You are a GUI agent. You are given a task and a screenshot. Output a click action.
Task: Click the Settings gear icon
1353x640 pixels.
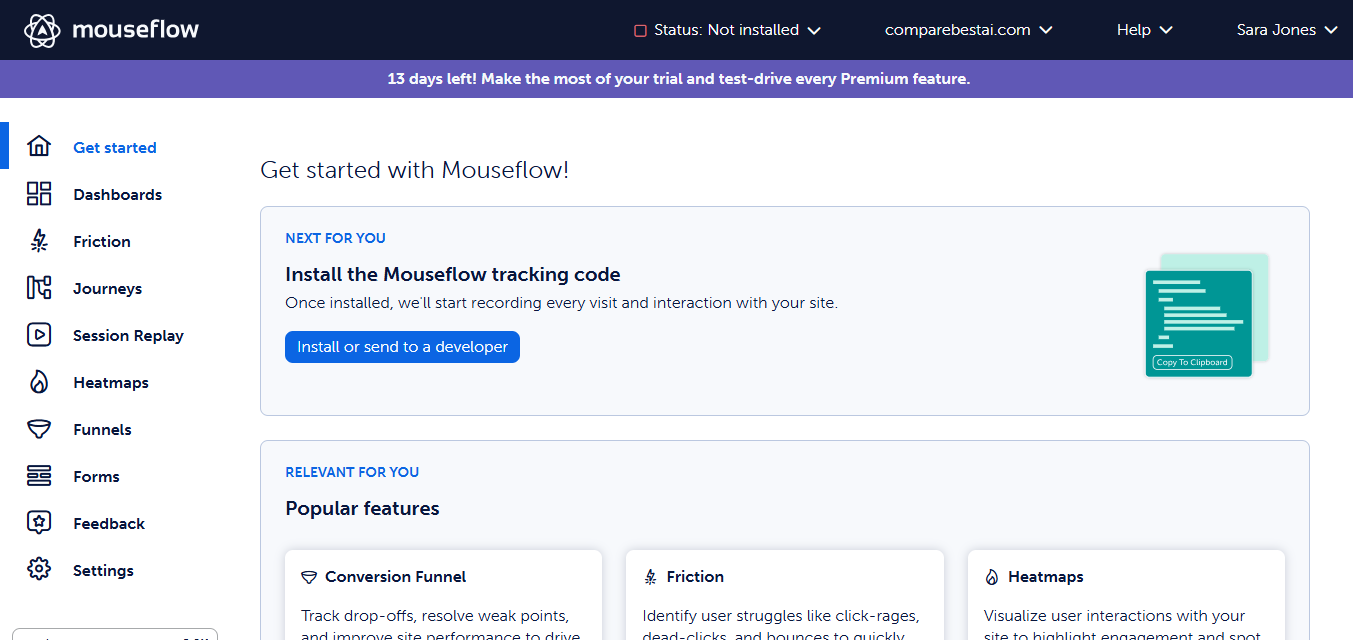pyautogui.click(x=39, y=570)
